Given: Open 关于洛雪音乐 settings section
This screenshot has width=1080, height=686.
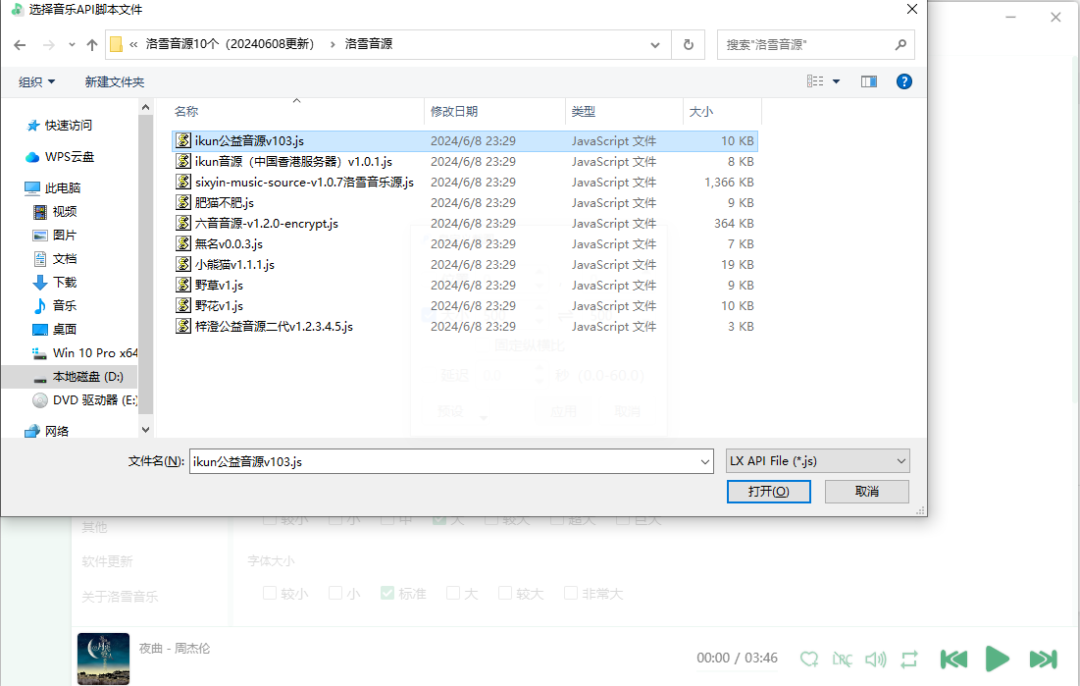Looking at the screenshot, I should [120, 596].
